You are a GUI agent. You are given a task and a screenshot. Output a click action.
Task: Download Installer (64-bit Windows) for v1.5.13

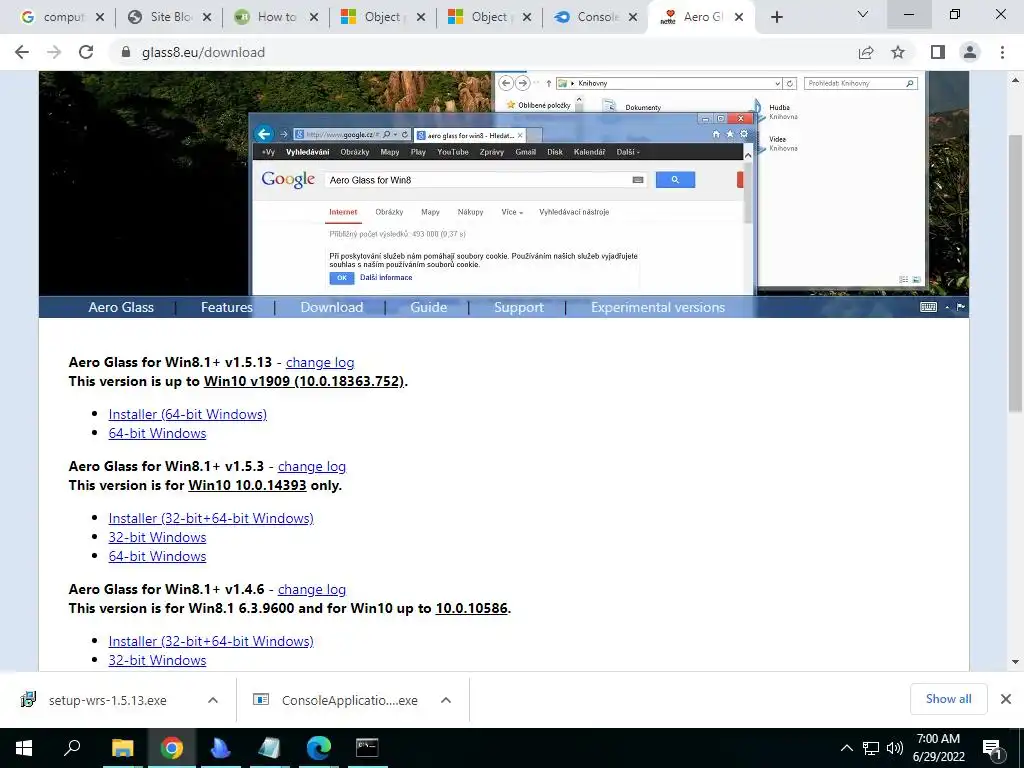tap(187, 414)
